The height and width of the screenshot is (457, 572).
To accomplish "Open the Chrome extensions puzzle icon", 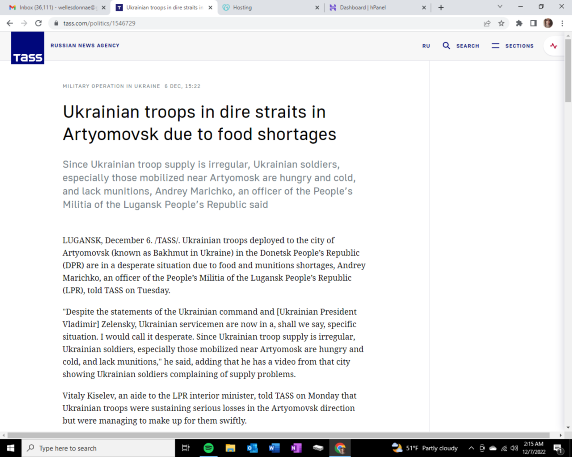I will [x=519, y=23].
